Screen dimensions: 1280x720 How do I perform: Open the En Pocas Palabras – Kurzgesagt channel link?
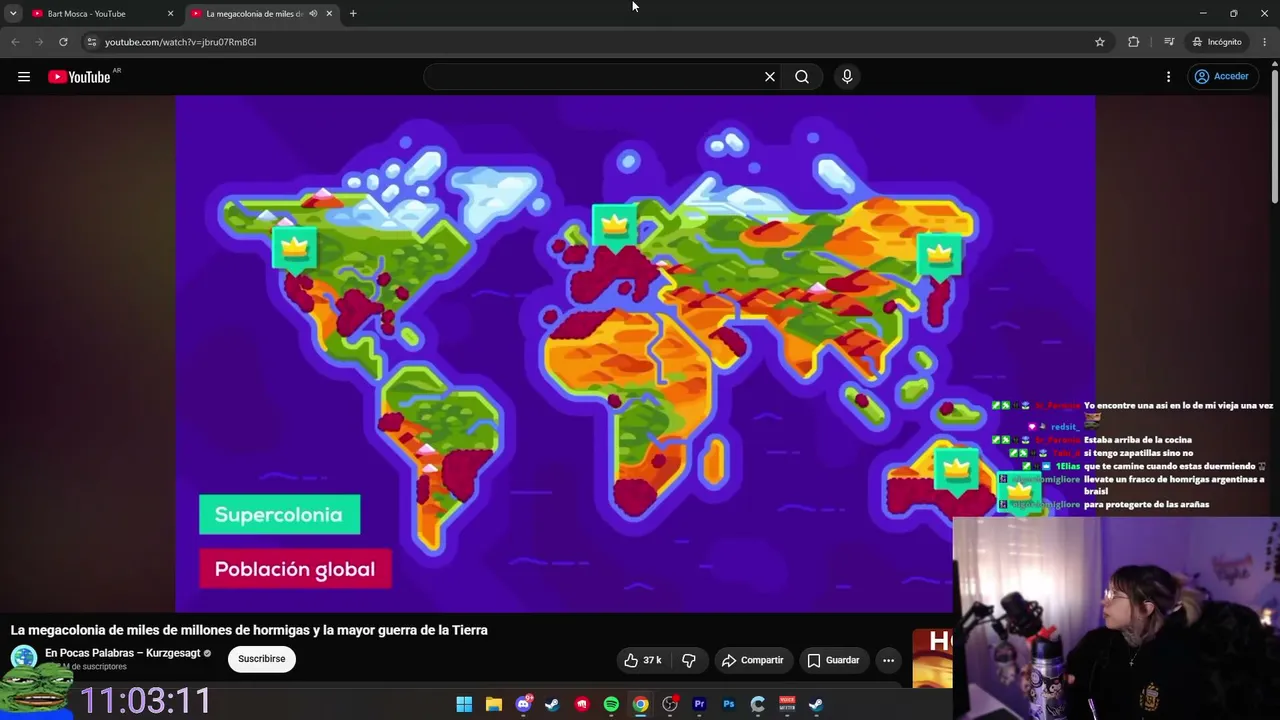coord(123,653)
